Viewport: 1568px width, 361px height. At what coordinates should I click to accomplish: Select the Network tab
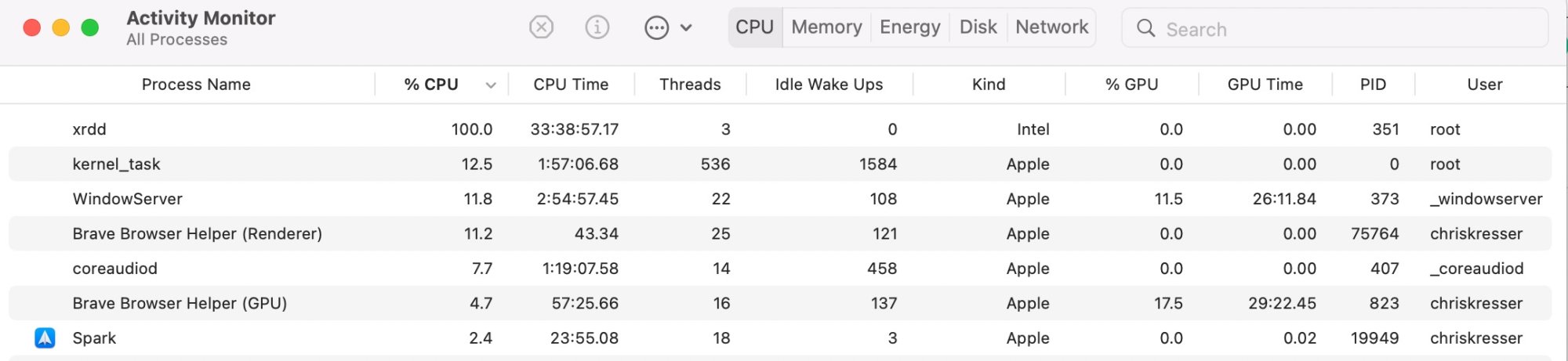pyautogui.click(x=1051, y=27)
